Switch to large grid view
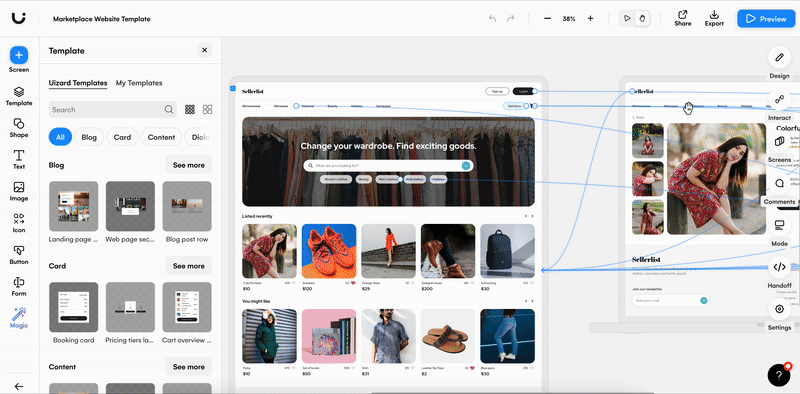This screenshot has width=800, height=394. pos(207,109)
